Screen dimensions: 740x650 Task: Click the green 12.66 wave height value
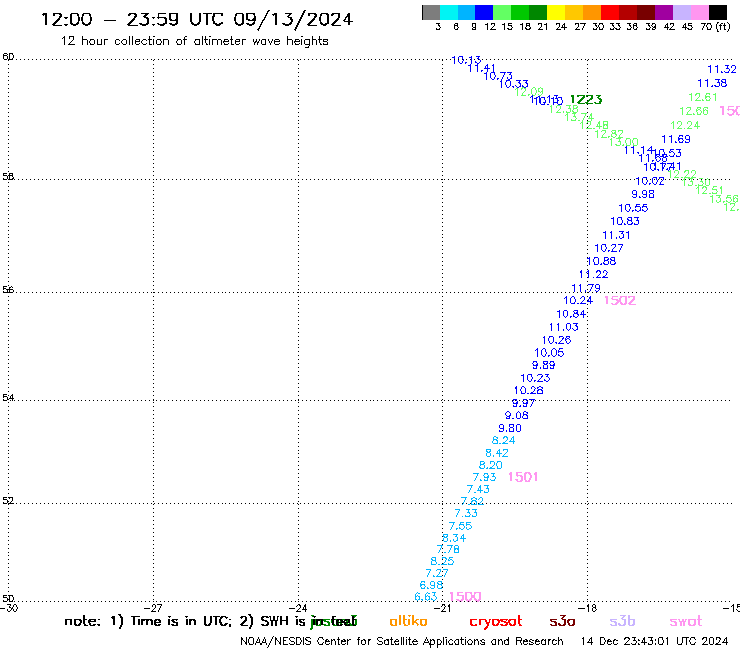(x=694, y=111)
